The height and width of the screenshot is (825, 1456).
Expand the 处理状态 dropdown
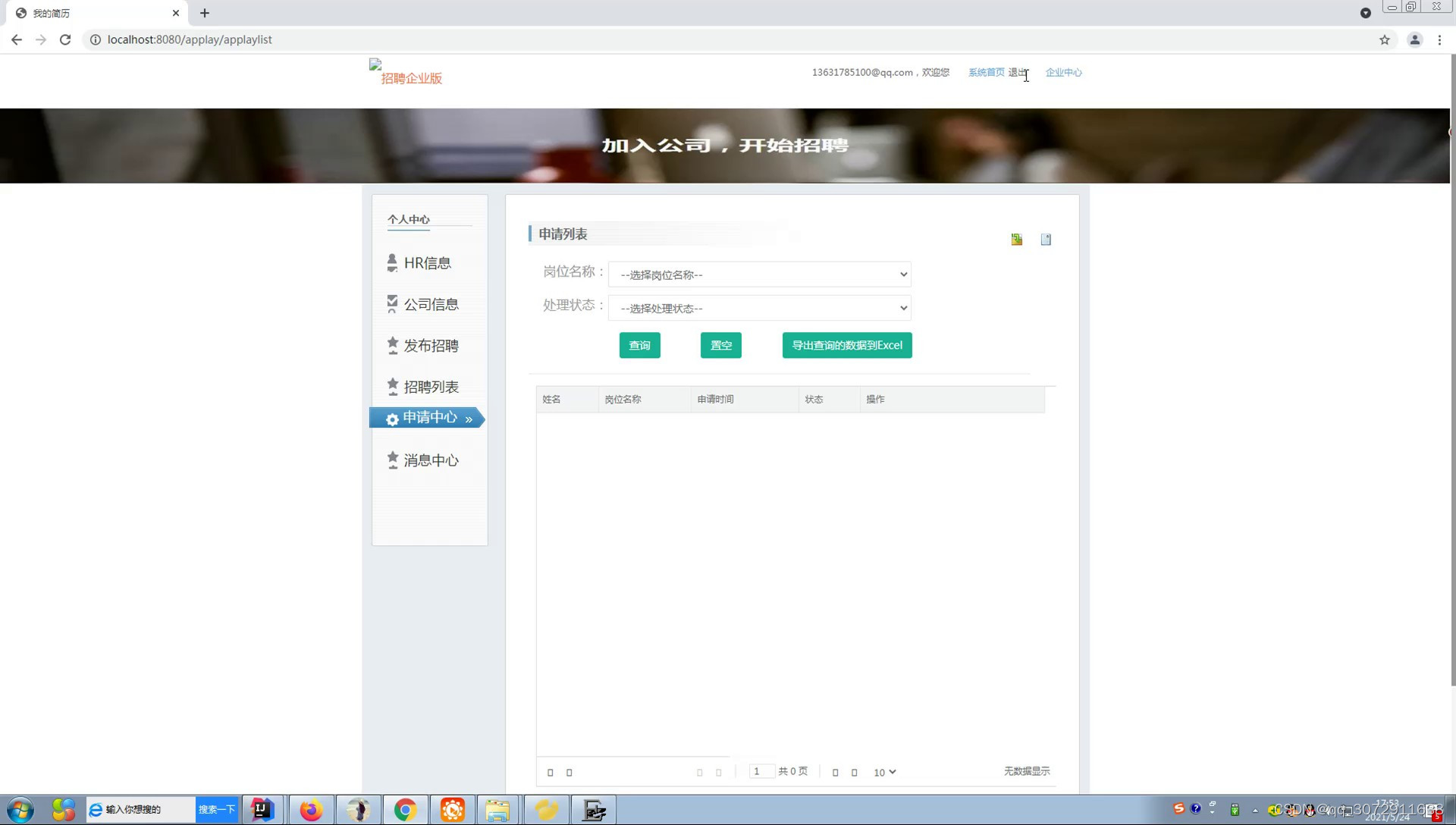tap(759, 308)
